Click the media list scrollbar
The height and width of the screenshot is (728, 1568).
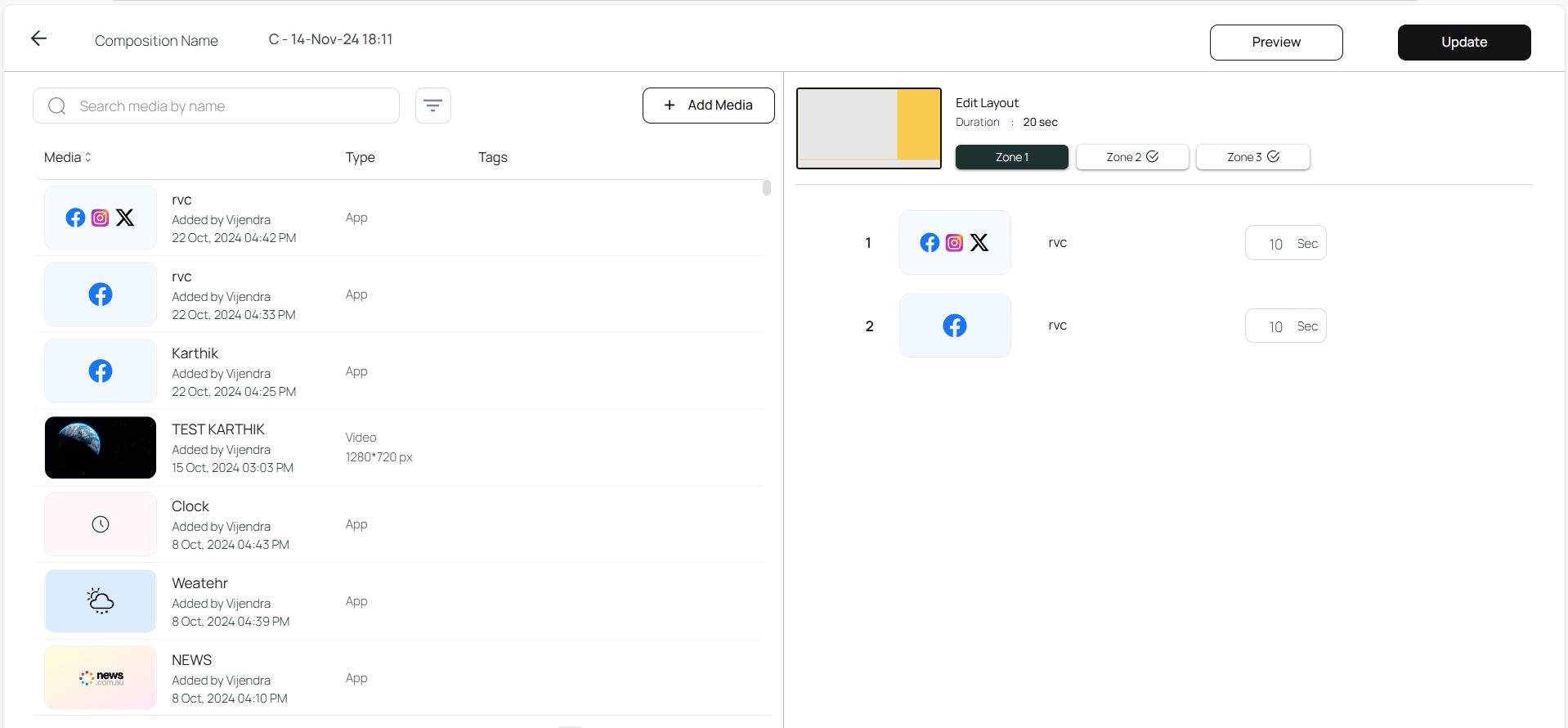[766, 188]
